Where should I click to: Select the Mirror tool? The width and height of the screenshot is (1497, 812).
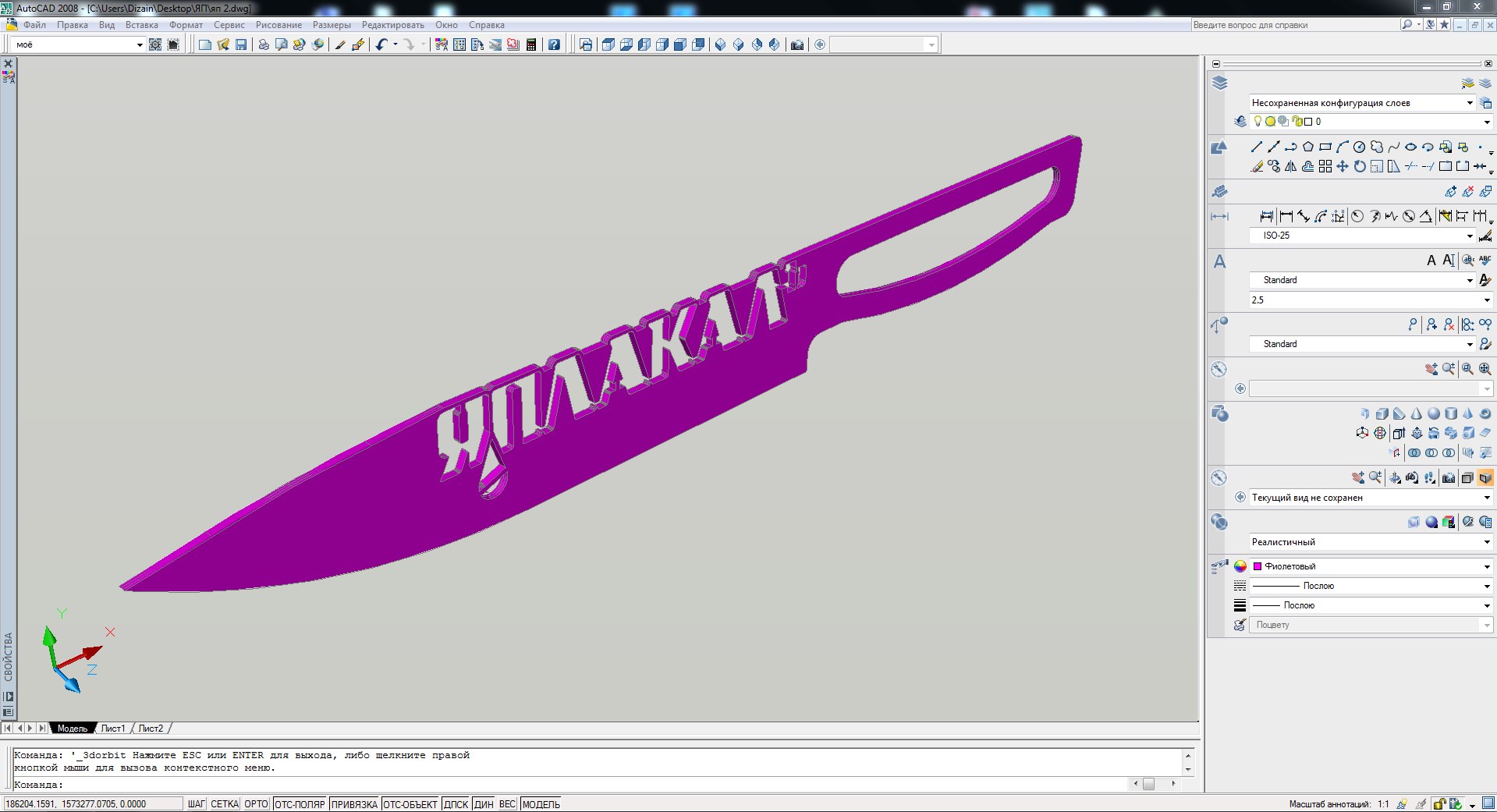[x=1291, y=166]
